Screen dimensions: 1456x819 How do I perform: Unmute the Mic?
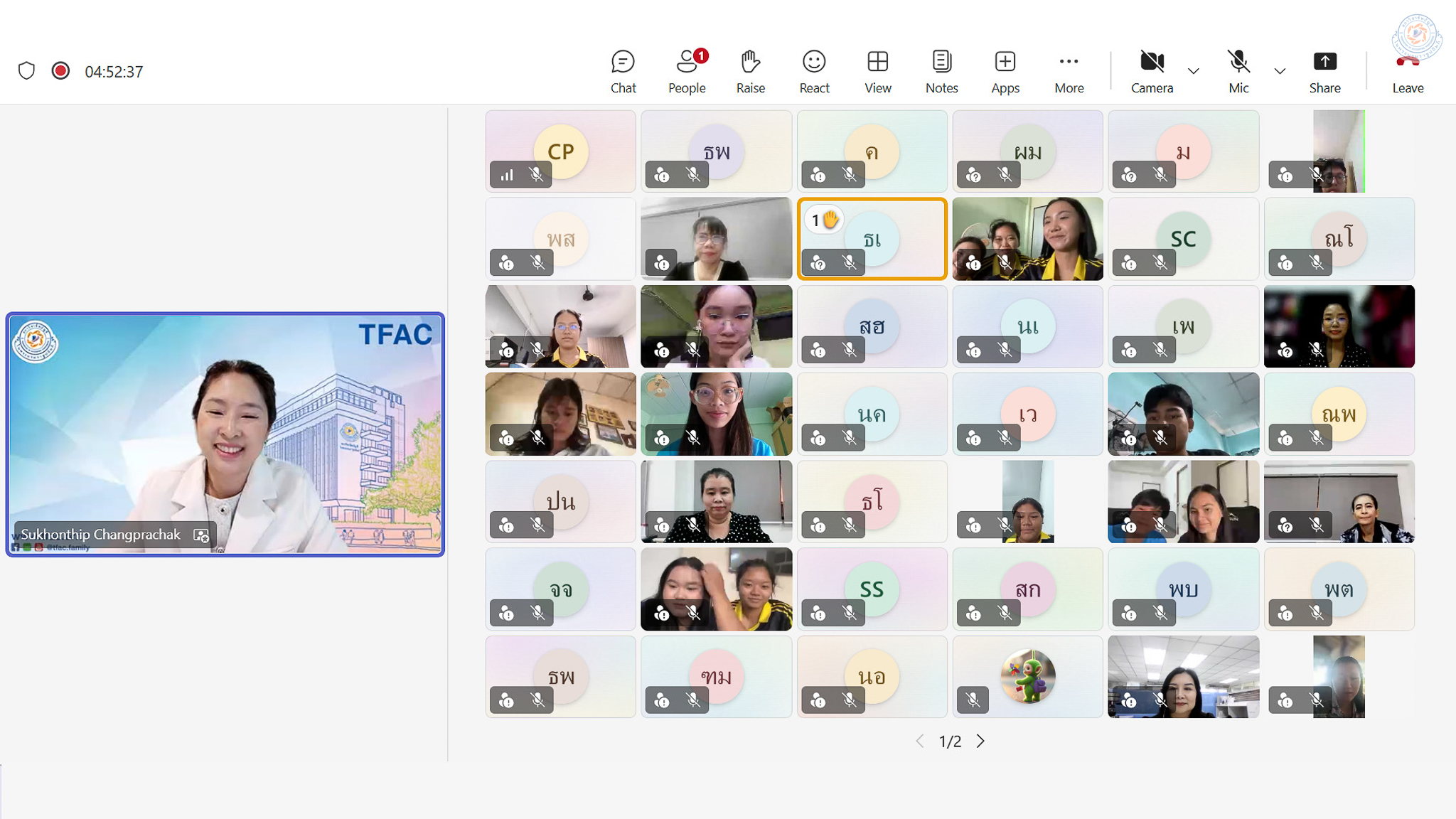coord(1238,72)
